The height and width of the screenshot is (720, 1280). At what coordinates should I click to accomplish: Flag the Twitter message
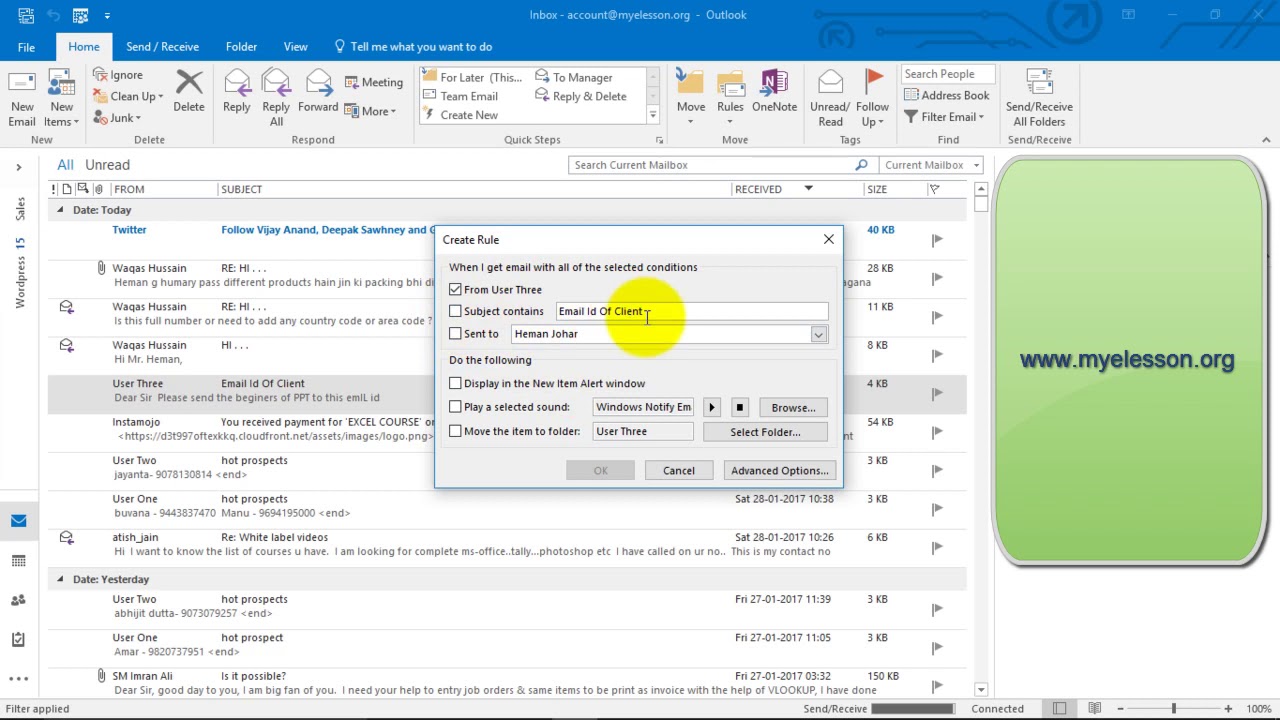coord(937,239)
